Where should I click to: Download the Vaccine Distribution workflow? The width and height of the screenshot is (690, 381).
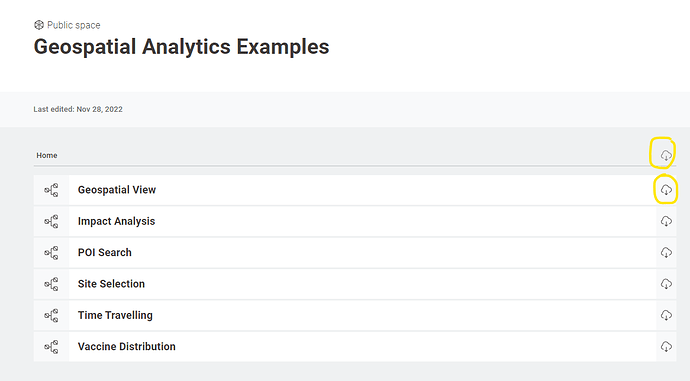666,347
